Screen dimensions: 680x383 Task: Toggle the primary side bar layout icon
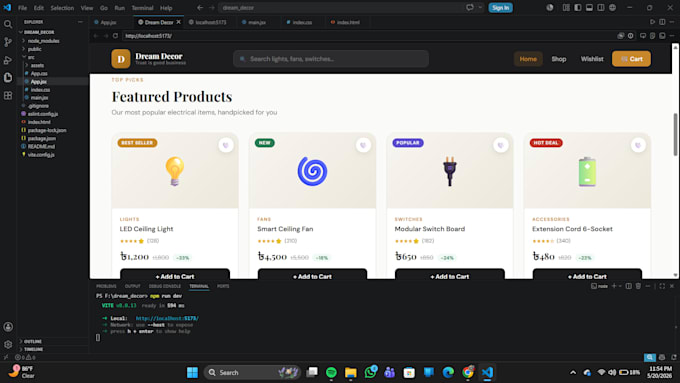click(x=578, y=8)
